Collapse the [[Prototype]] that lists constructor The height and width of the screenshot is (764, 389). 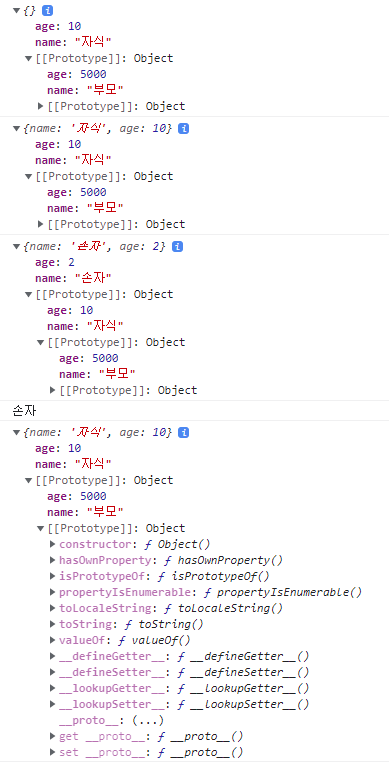pos(40,528)
